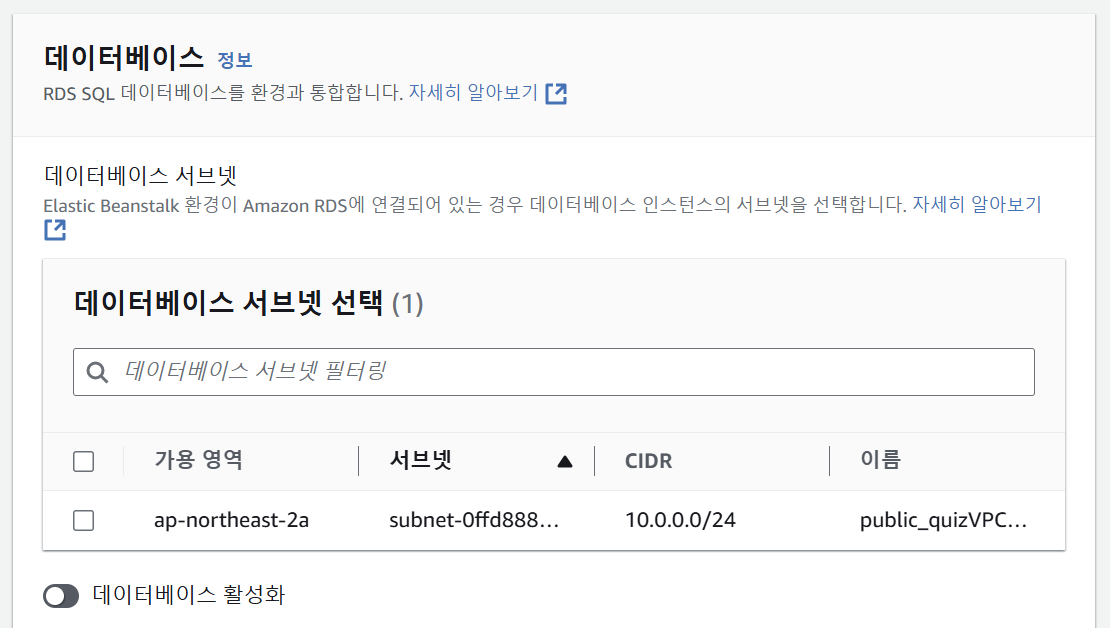The width and height of the screenshot is (1110, 628).
Task: Click the subnet-0ffd888 subnet ID cell
Action: (x=473, y=520)
